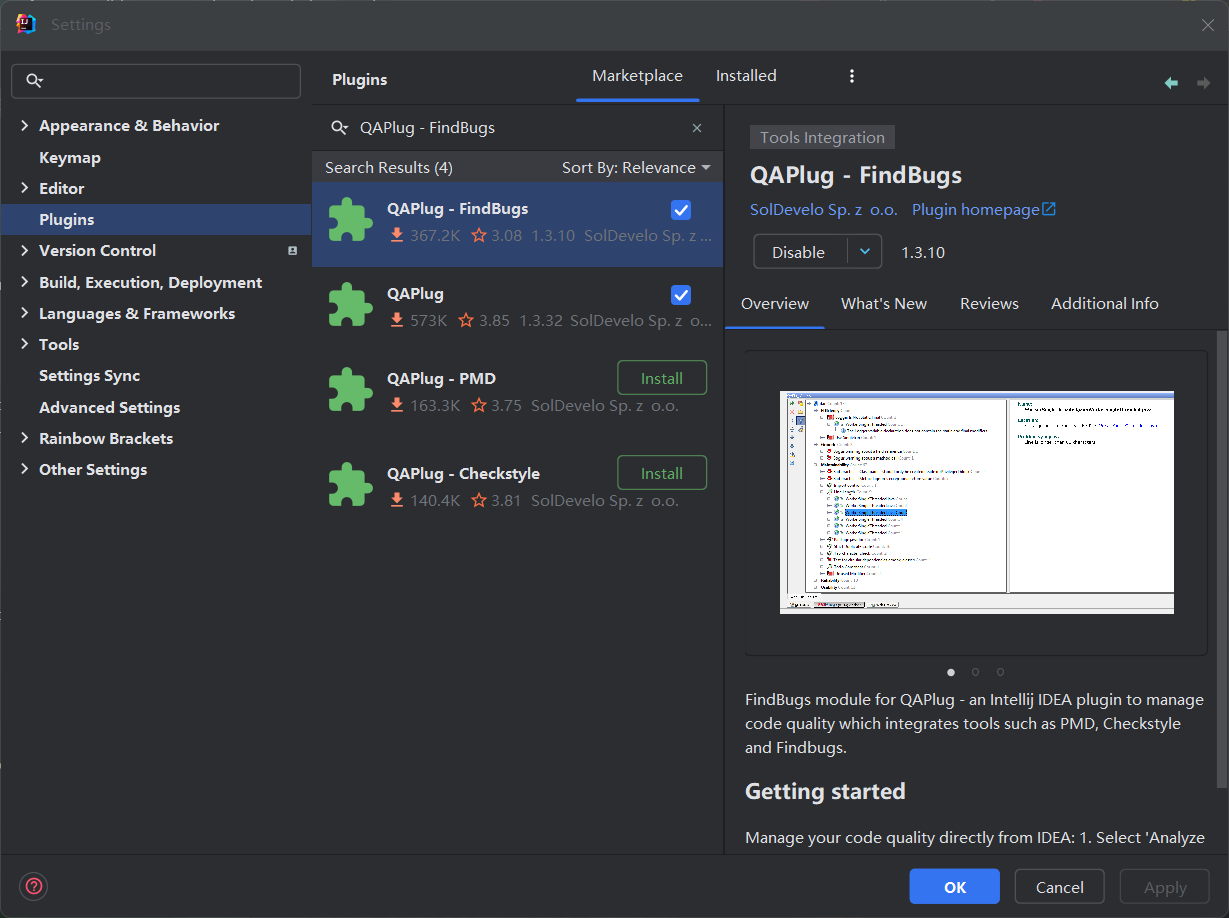Image resolution: width=1229 pixels, height=918 pixels.
Task: Open the Plugin homepage link
Action: pyautogui.click(x=976, y=210)
